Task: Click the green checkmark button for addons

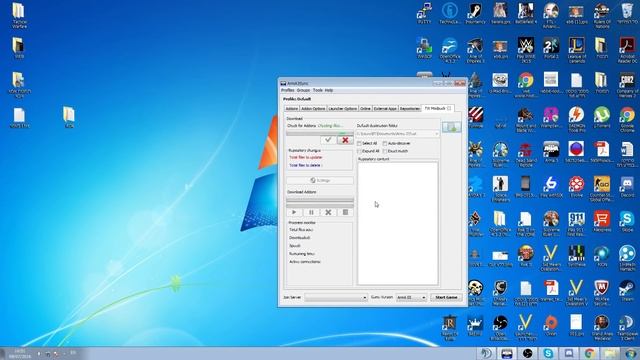Action: coord(328,140)
